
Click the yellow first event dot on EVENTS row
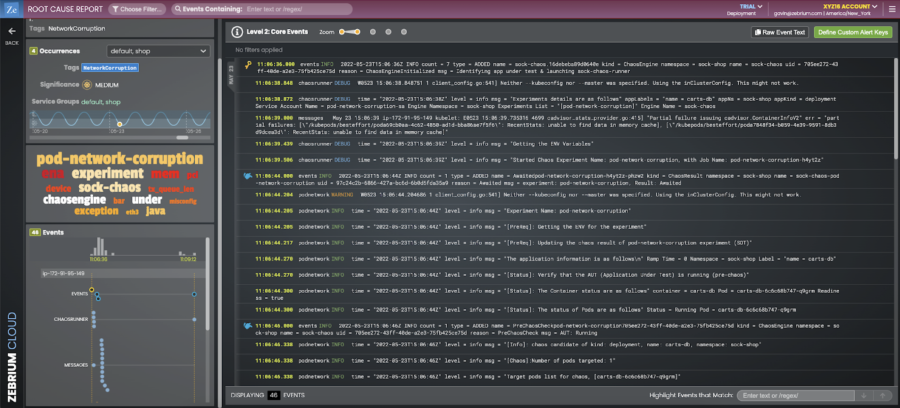[92, 290]
